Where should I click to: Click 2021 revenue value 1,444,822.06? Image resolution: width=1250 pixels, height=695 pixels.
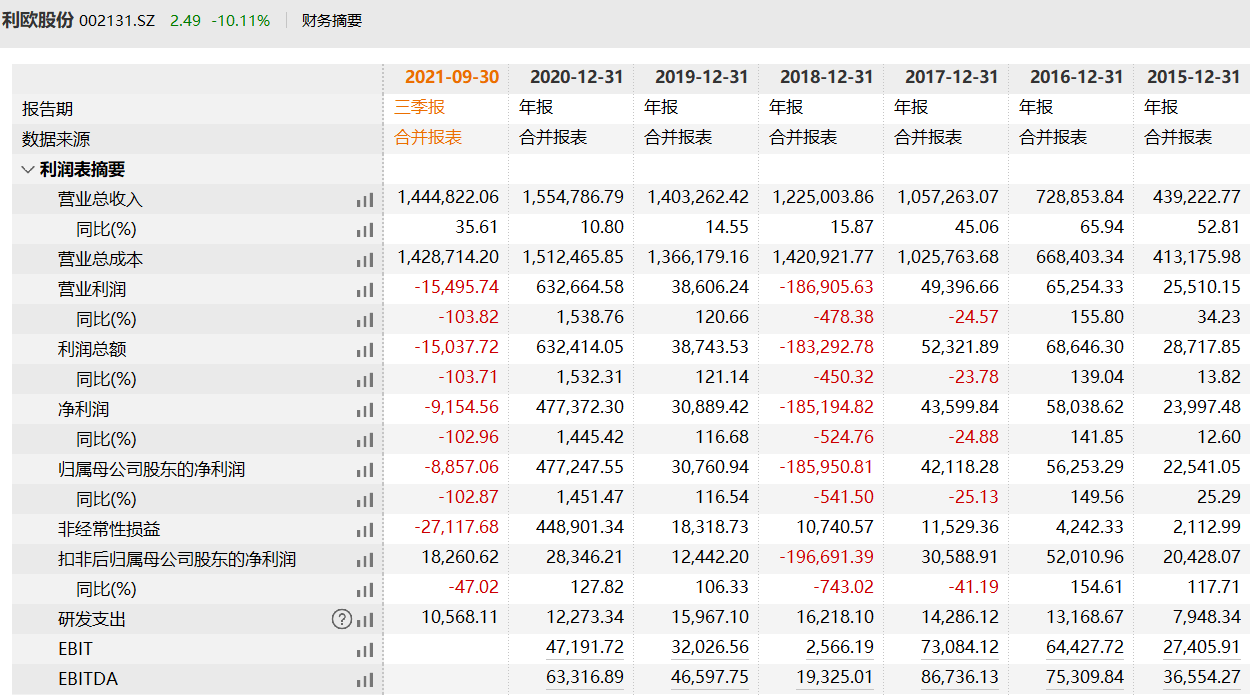point(448,198)
